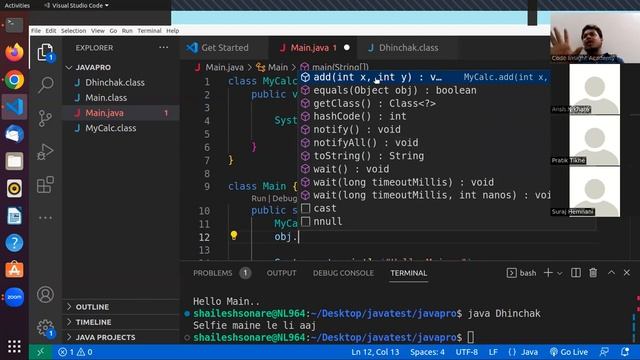Kill the terminal with trash icon
Image resolution: width=640 pixels, height=360 pixels.
click(593, 273)
